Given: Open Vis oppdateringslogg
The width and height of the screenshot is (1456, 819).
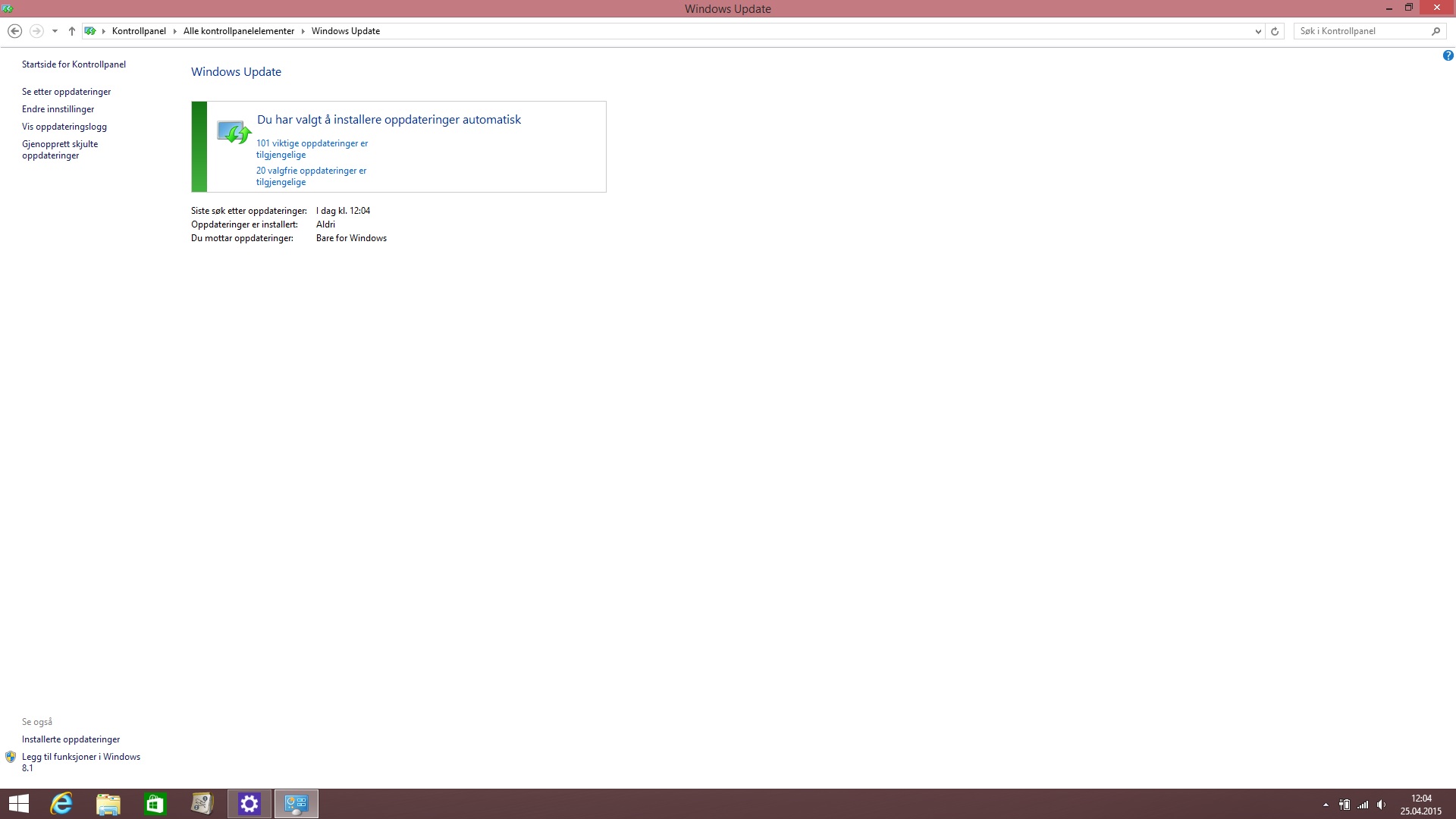Looking at the screenshot, I should point(64,127).
